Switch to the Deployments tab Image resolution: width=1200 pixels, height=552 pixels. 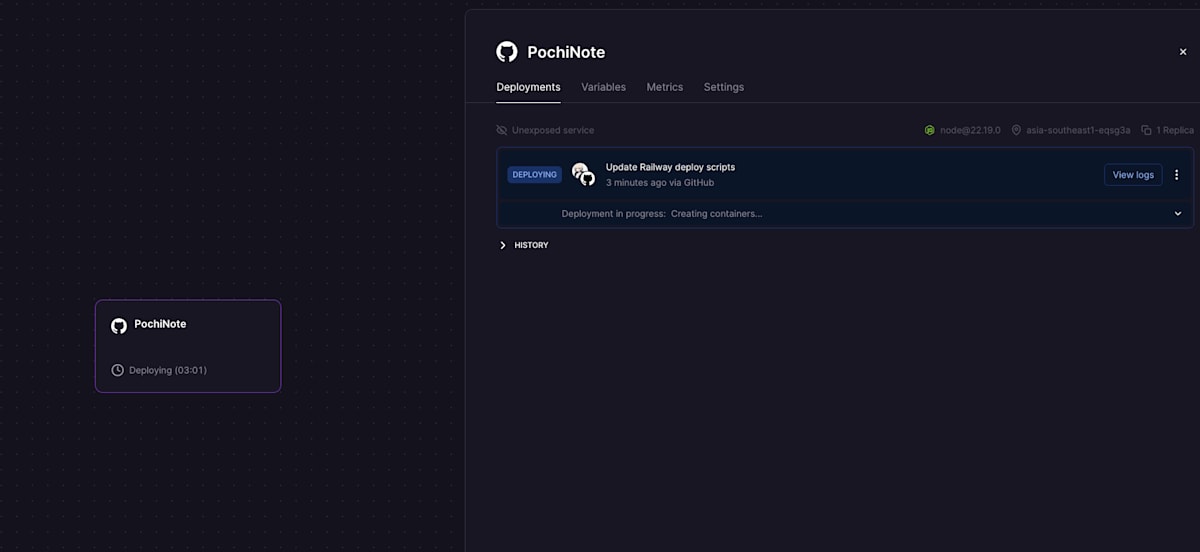(x=528, y=87)
